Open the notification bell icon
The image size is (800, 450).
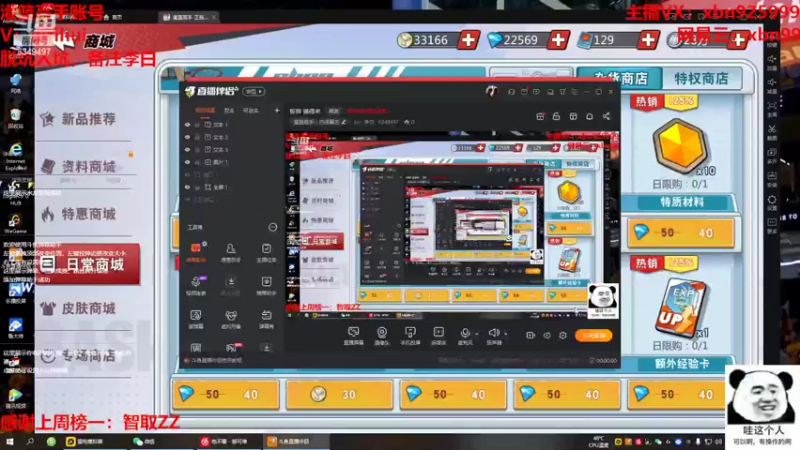[589, 116]
